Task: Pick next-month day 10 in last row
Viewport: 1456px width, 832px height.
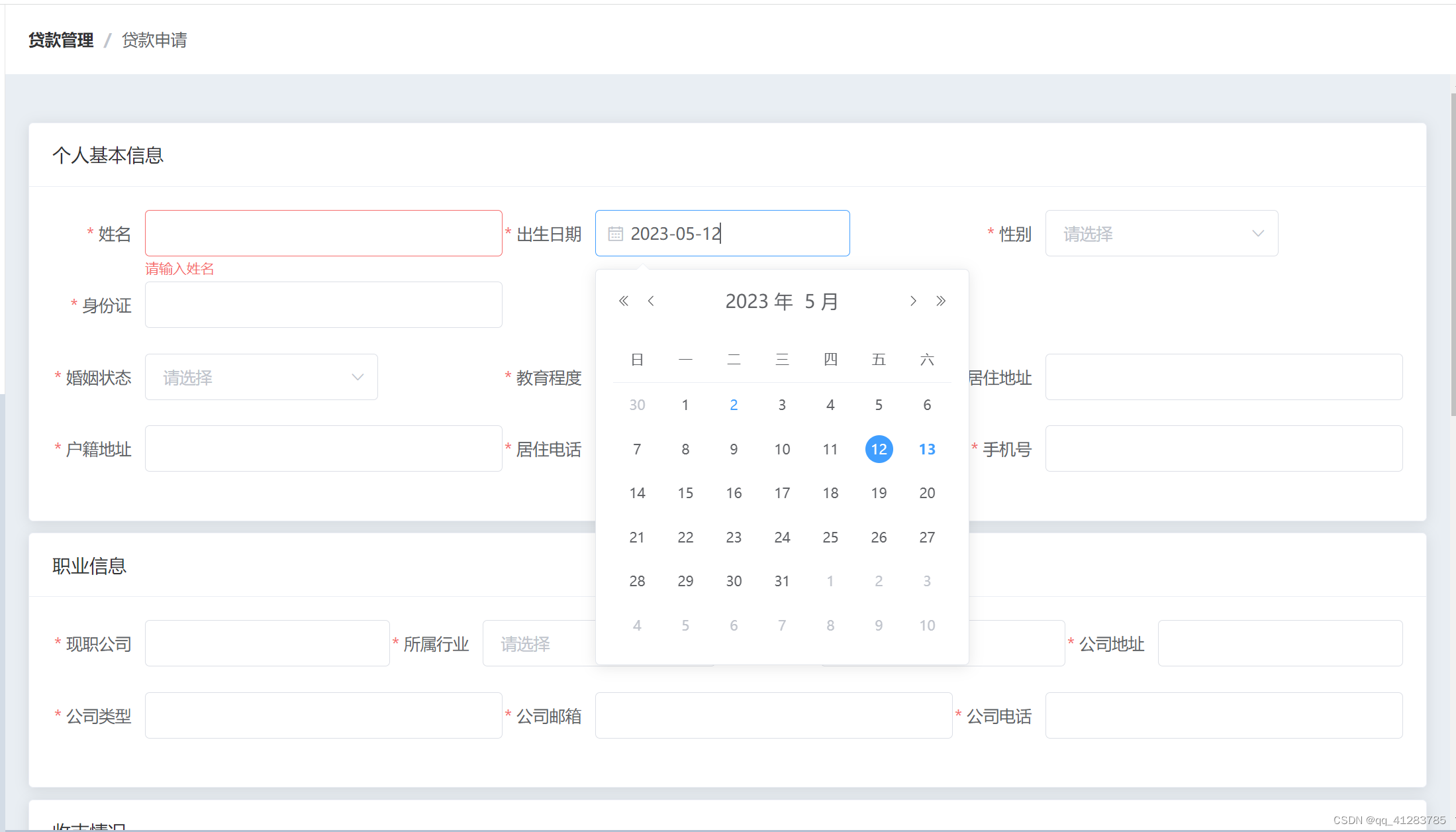Action: point(927,625)
